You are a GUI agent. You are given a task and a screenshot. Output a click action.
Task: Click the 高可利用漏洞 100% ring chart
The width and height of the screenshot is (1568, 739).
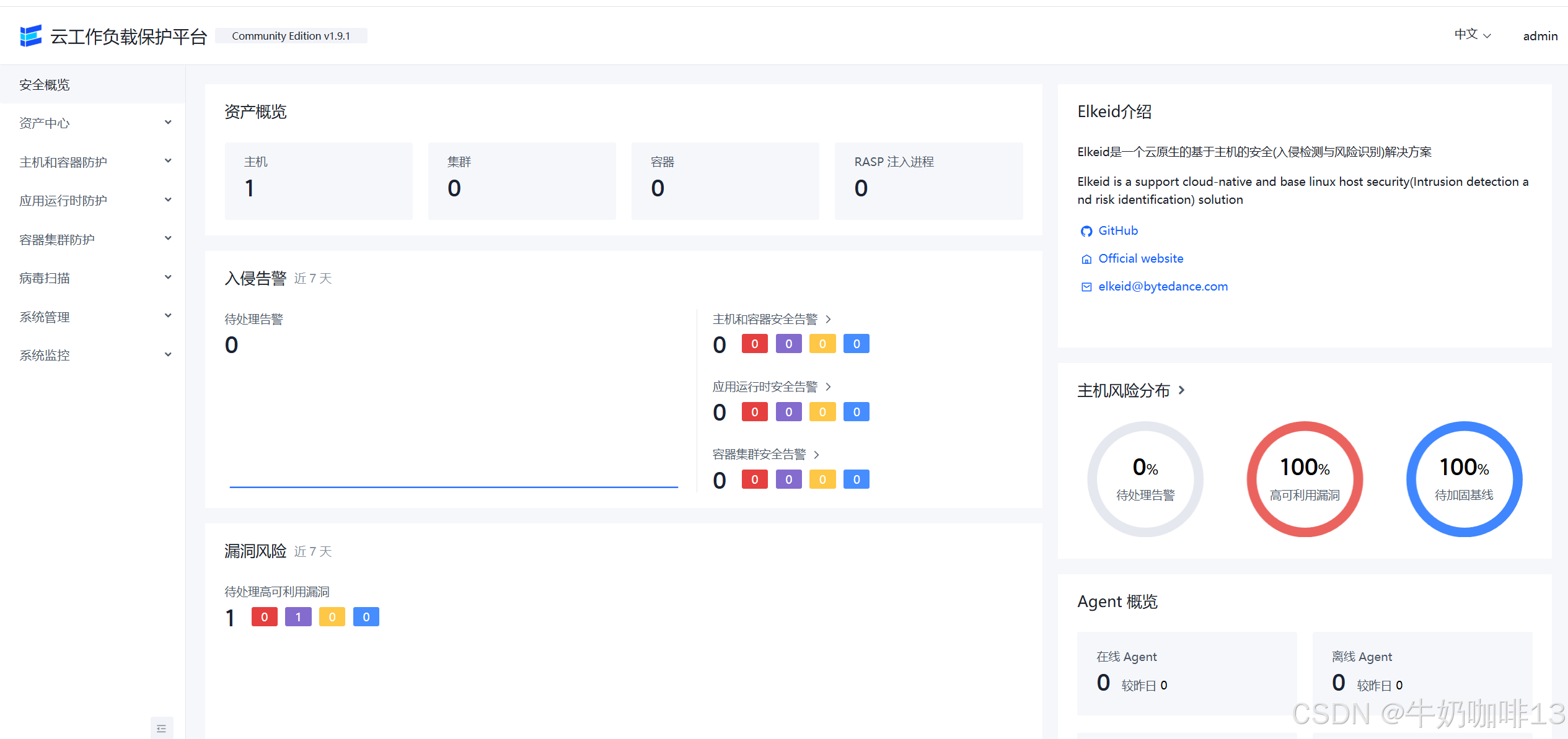pyautogui.click(x=1305, y=479)
